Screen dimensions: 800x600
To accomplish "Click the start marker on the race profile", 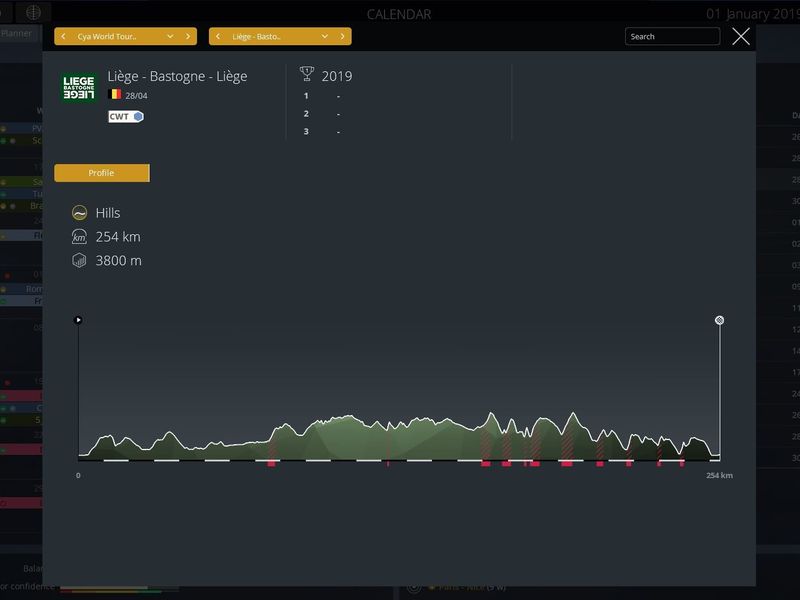I will [x=78, y=320].
